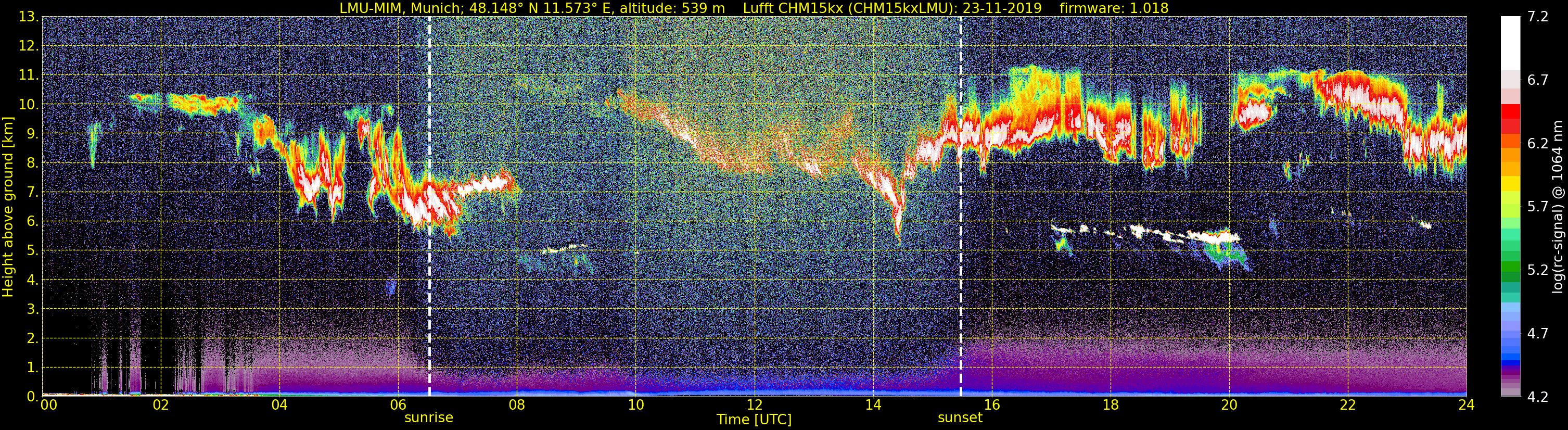This screenshot has height=430, width=1568.
Task: Click the 'sunrise' label below the axis
Action: pos(428,418)
